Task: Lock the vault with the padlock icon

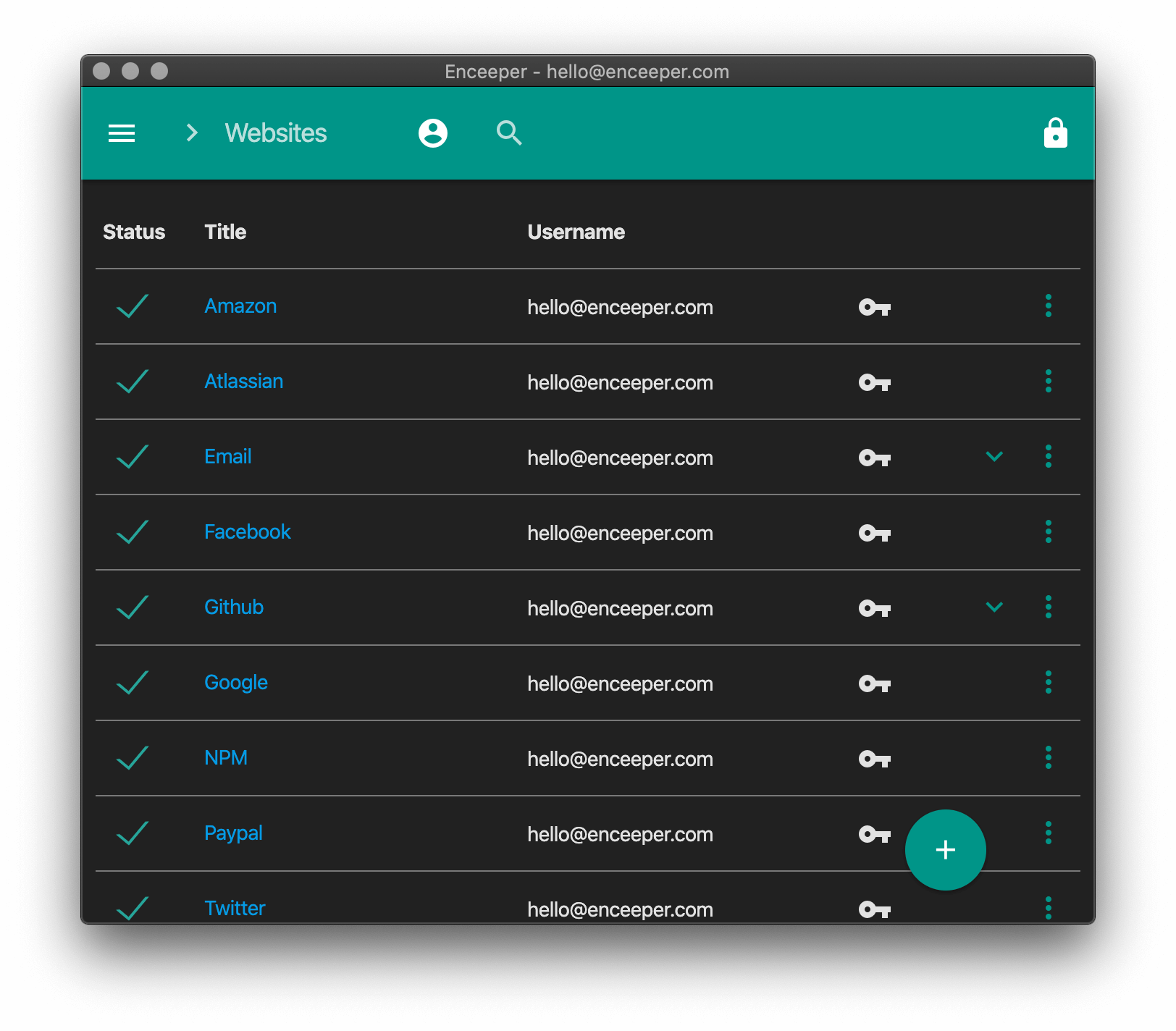Action: tap(1055, 133)
